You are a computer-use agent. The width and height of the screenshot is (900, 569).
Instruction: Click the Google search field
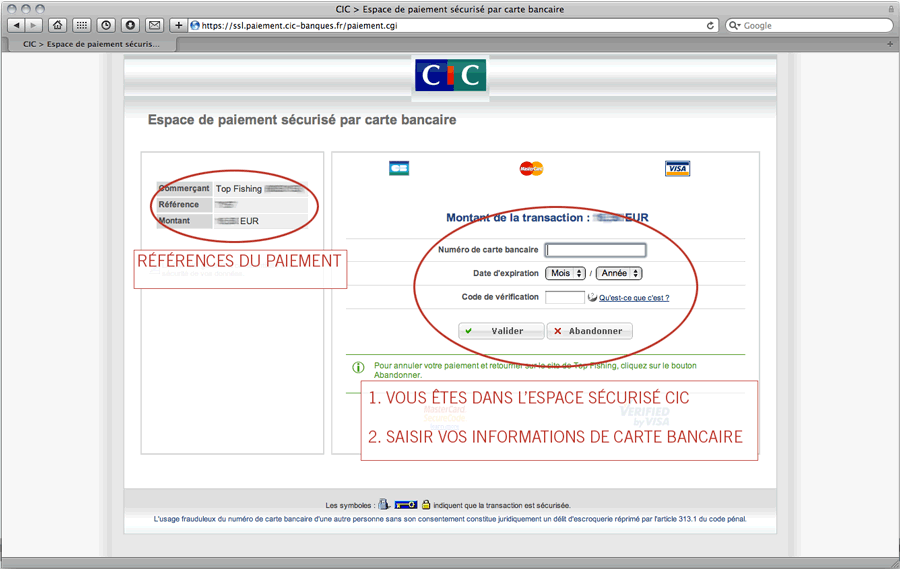(809, 25)
